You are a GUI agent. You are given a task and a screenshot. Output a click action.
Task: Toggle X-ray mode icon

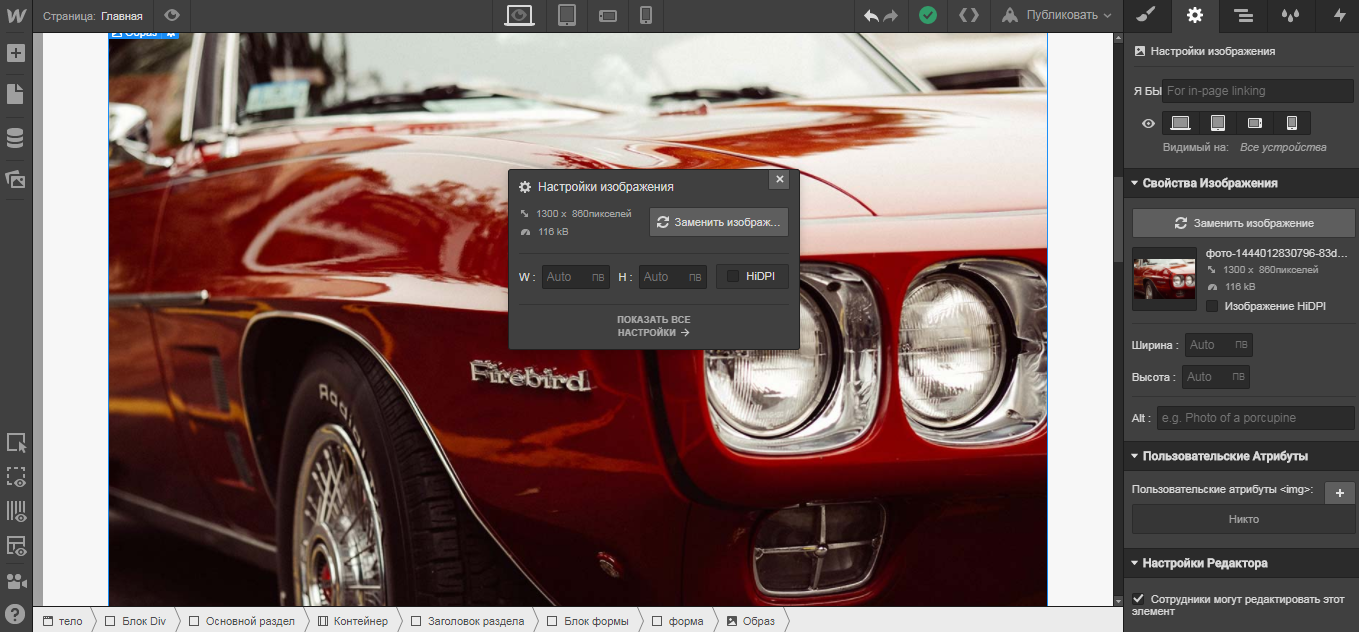[15, 546]
